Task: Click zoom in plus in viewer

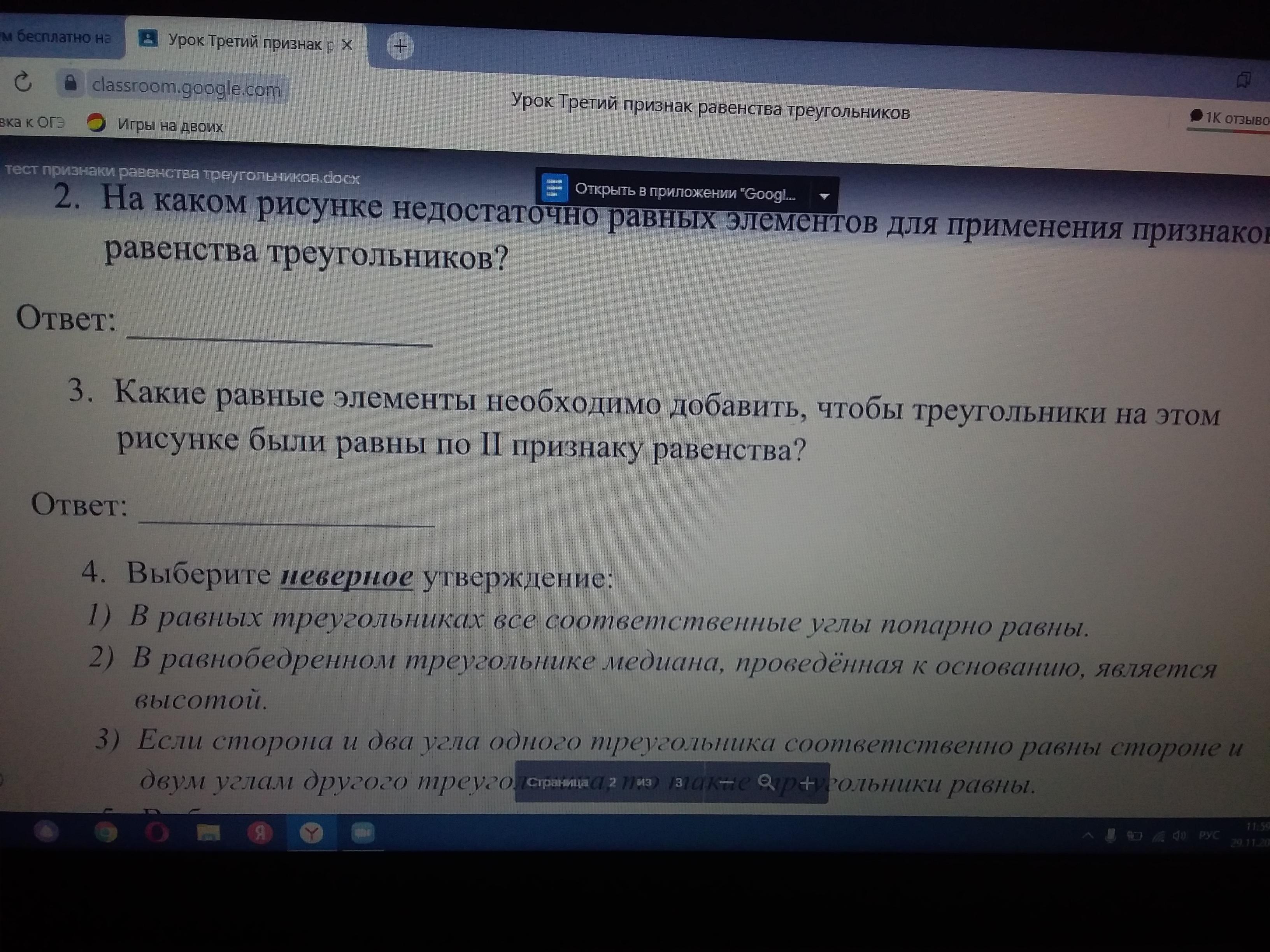Action: [x=807, y=783]
